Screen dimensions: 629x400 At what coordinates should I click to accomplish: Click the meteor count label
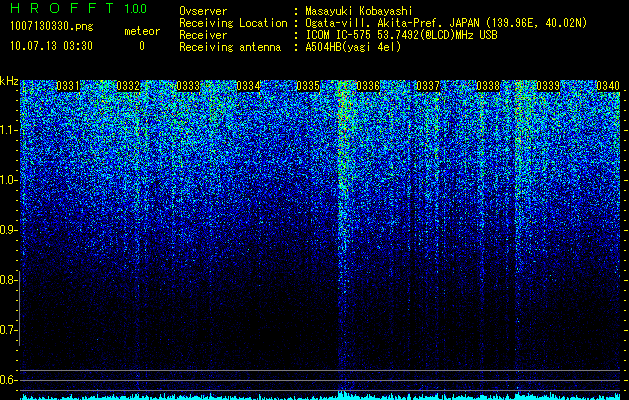point(142,31)
